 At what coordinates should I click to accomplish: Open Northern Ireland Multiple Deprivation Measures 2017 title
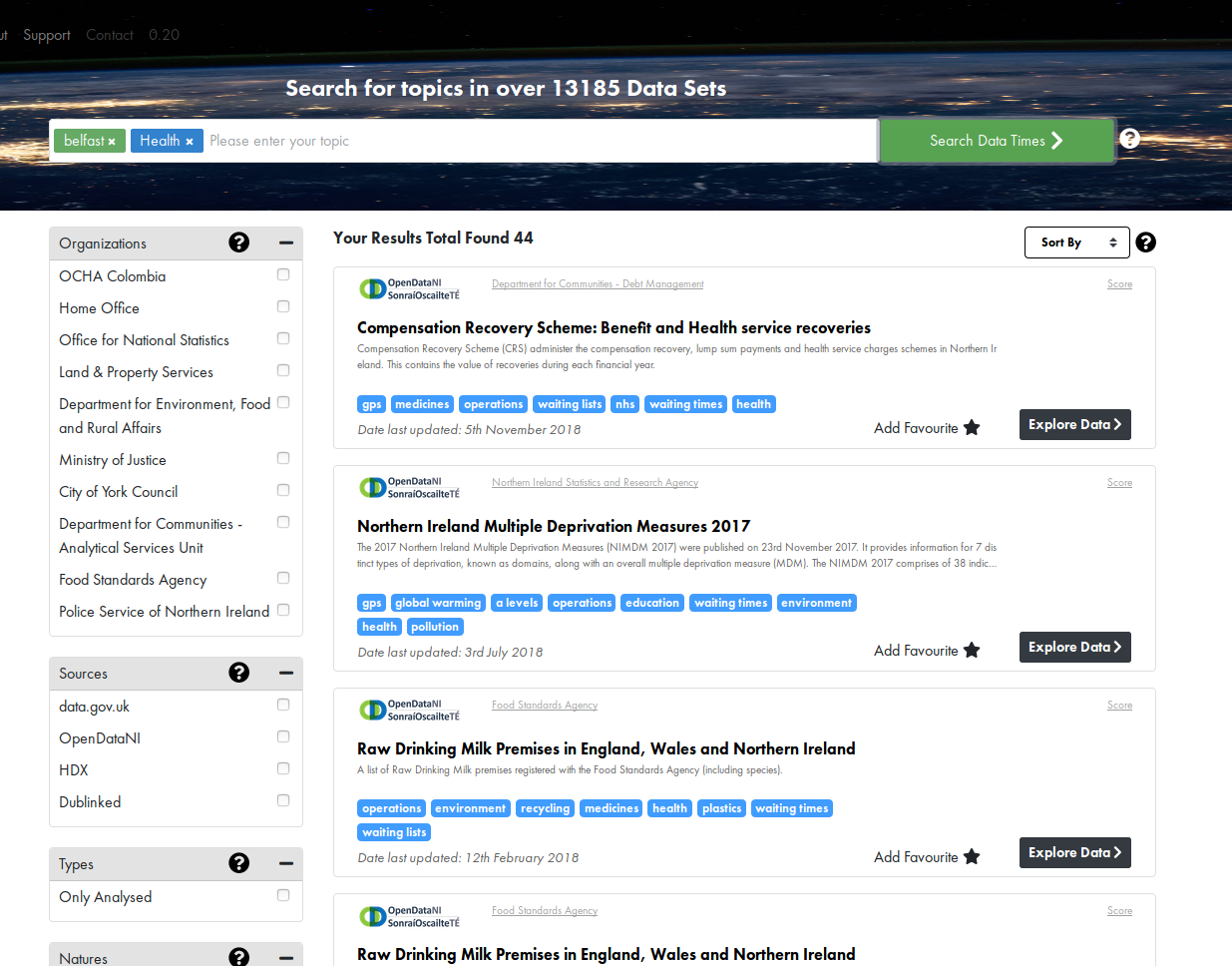pos(554,526)
